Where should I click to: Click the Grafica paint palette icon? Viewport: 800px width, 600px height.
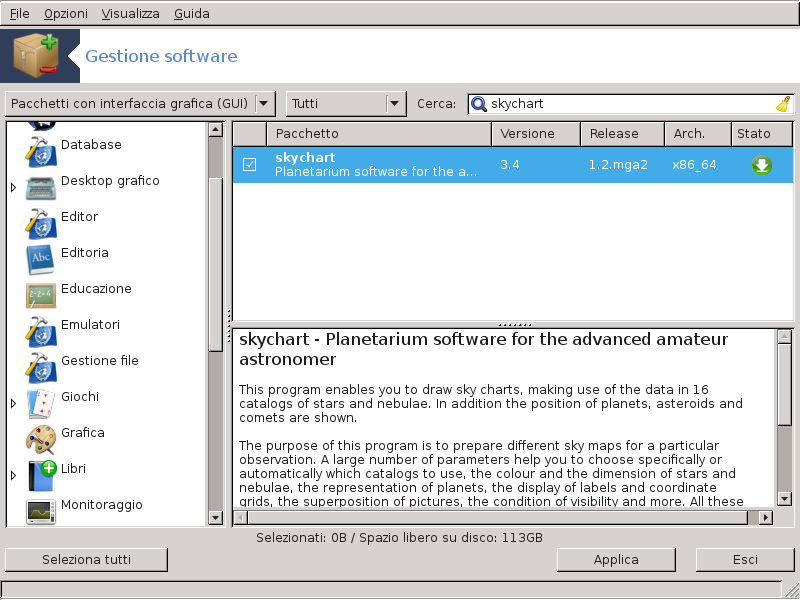pyautogui.click(x=41, y=440)
